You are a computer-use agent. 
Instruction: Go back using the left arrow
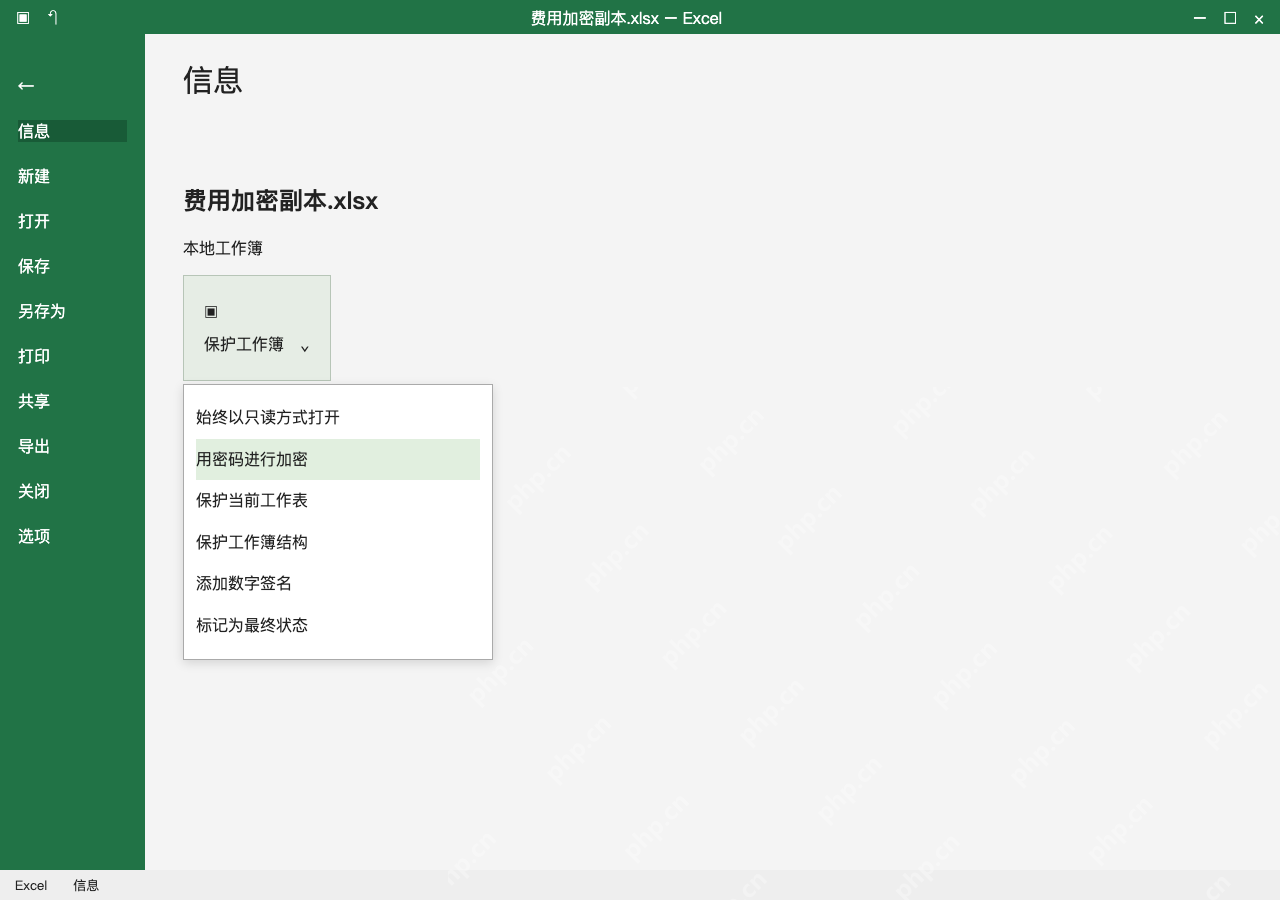tap(26, 86)
